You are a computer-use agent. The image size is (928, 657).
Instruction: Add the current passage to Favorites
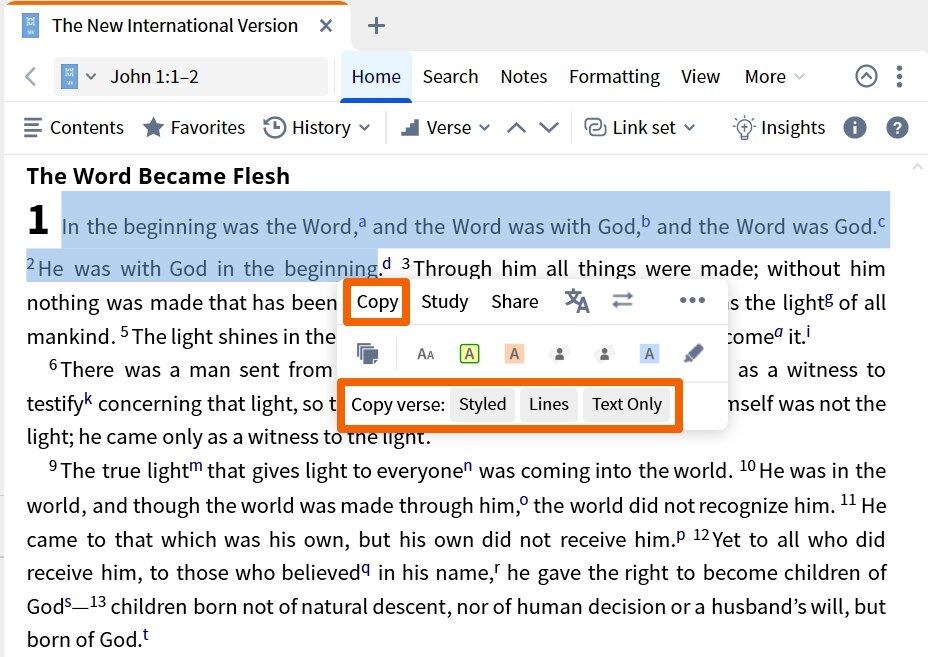(x=194, y=127)
